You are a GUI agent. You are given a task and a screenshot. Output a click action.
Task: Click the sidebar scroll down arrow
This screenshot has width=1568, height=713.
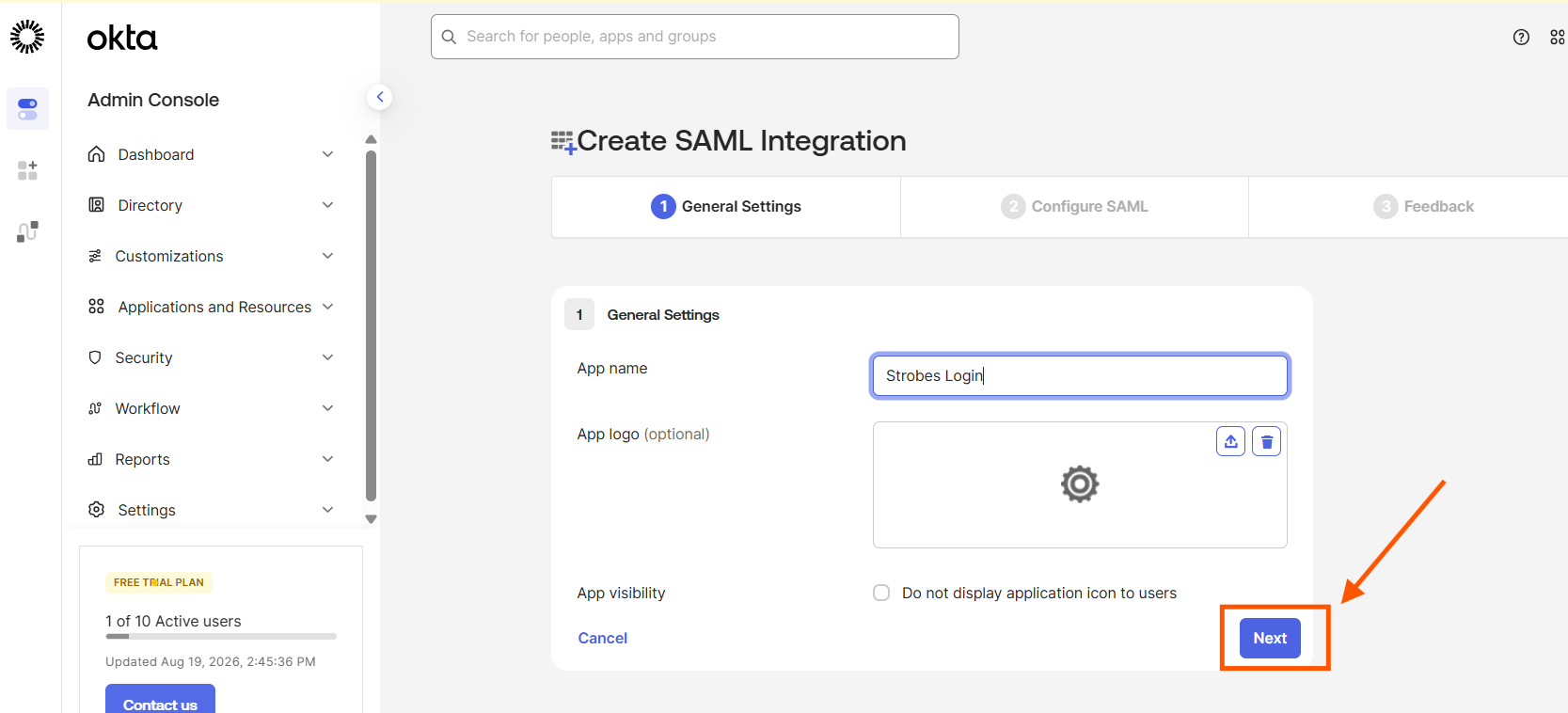(x=371, y=519)
